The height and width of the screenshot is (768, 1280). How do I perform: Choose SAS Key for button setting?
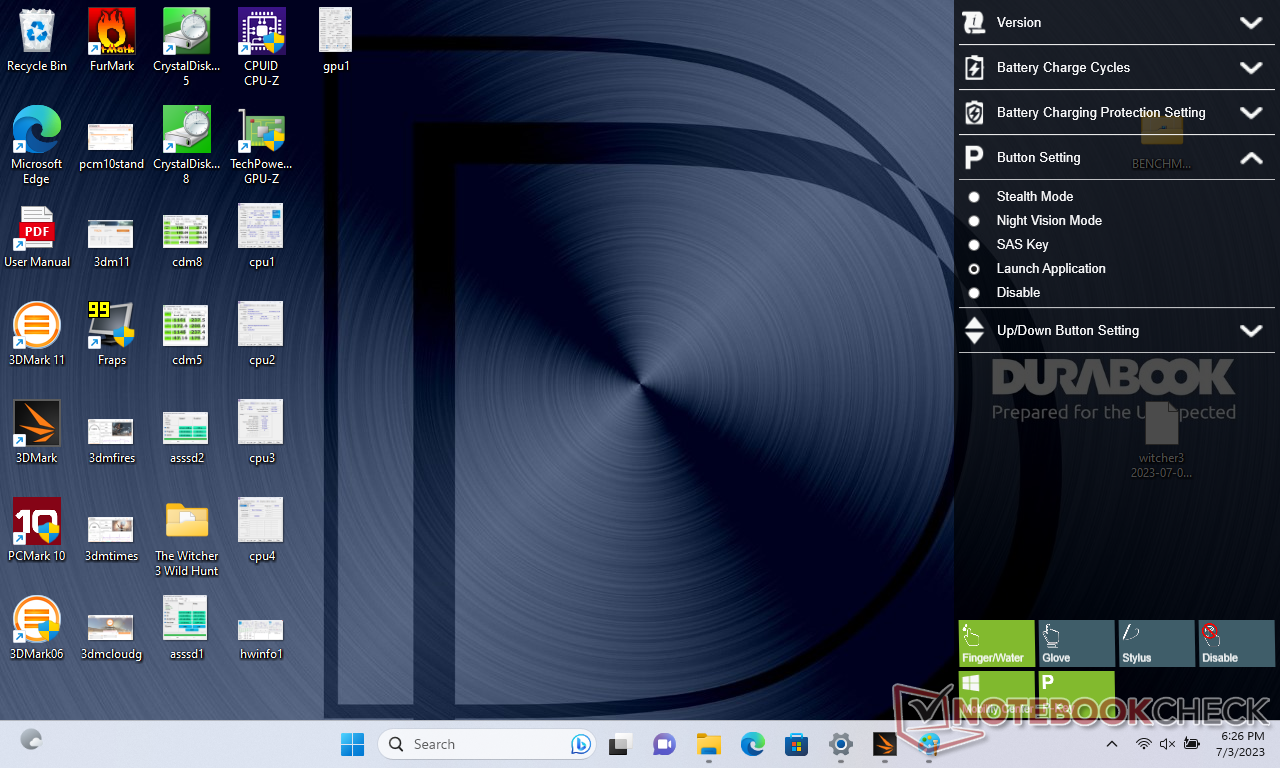click(974, 245)
